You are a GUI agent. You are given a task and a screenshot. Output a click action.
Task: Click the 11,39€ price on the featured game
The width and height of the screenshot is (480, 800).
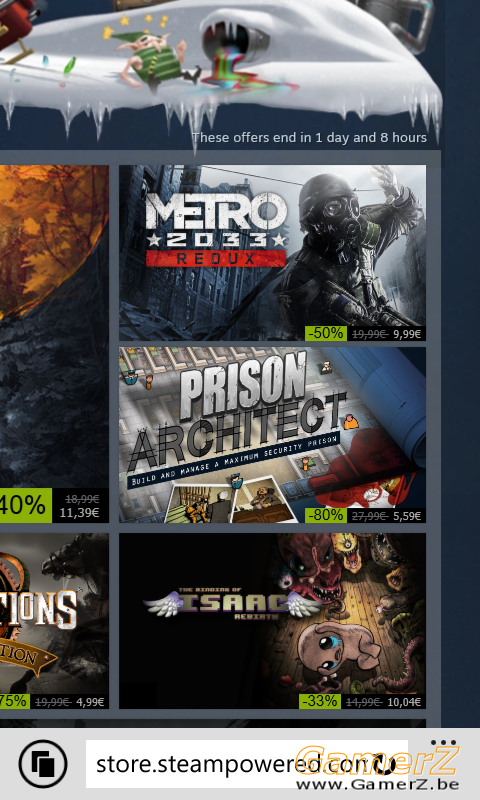point(79,513)
